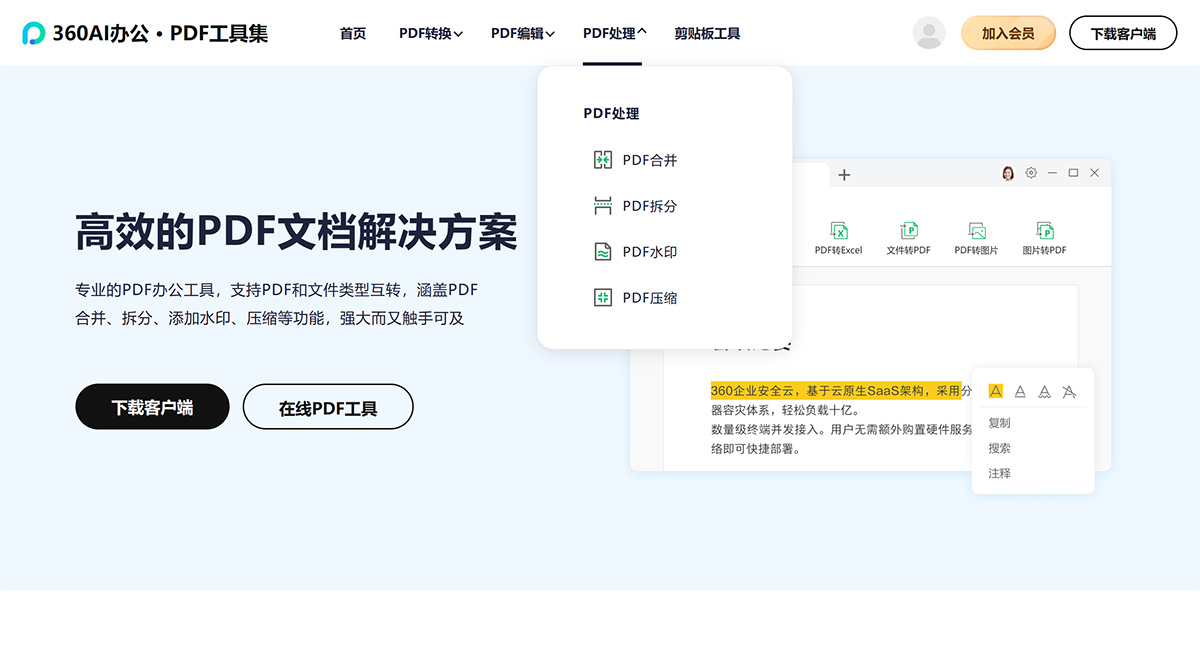Select the PDF水印 watermark icon
1200x659 pixels.
pos(602,252)
